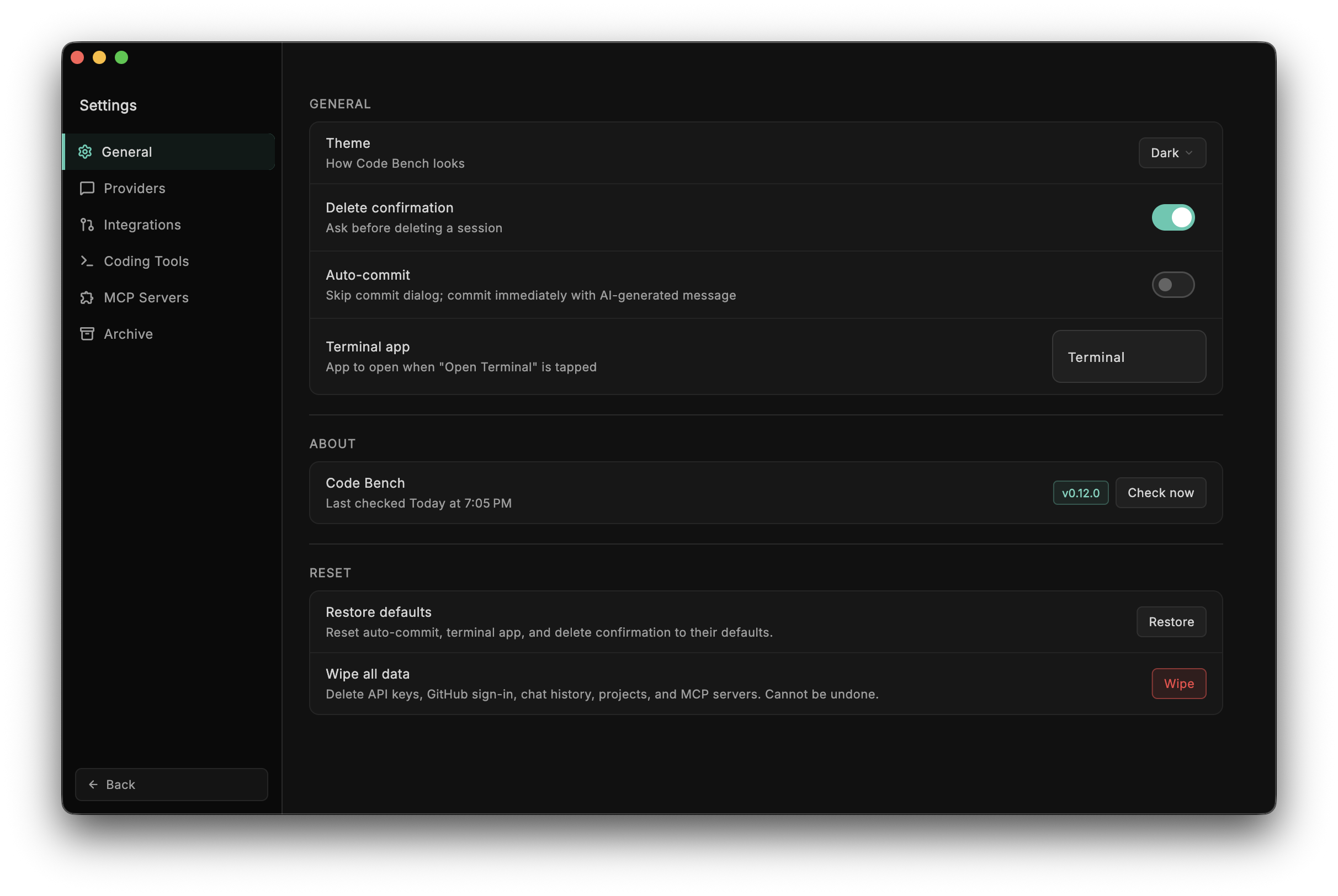This screenshot has height=896, width=1338.
Task: Click the MCP Servers puzzle icon
Action: (87, 298)
